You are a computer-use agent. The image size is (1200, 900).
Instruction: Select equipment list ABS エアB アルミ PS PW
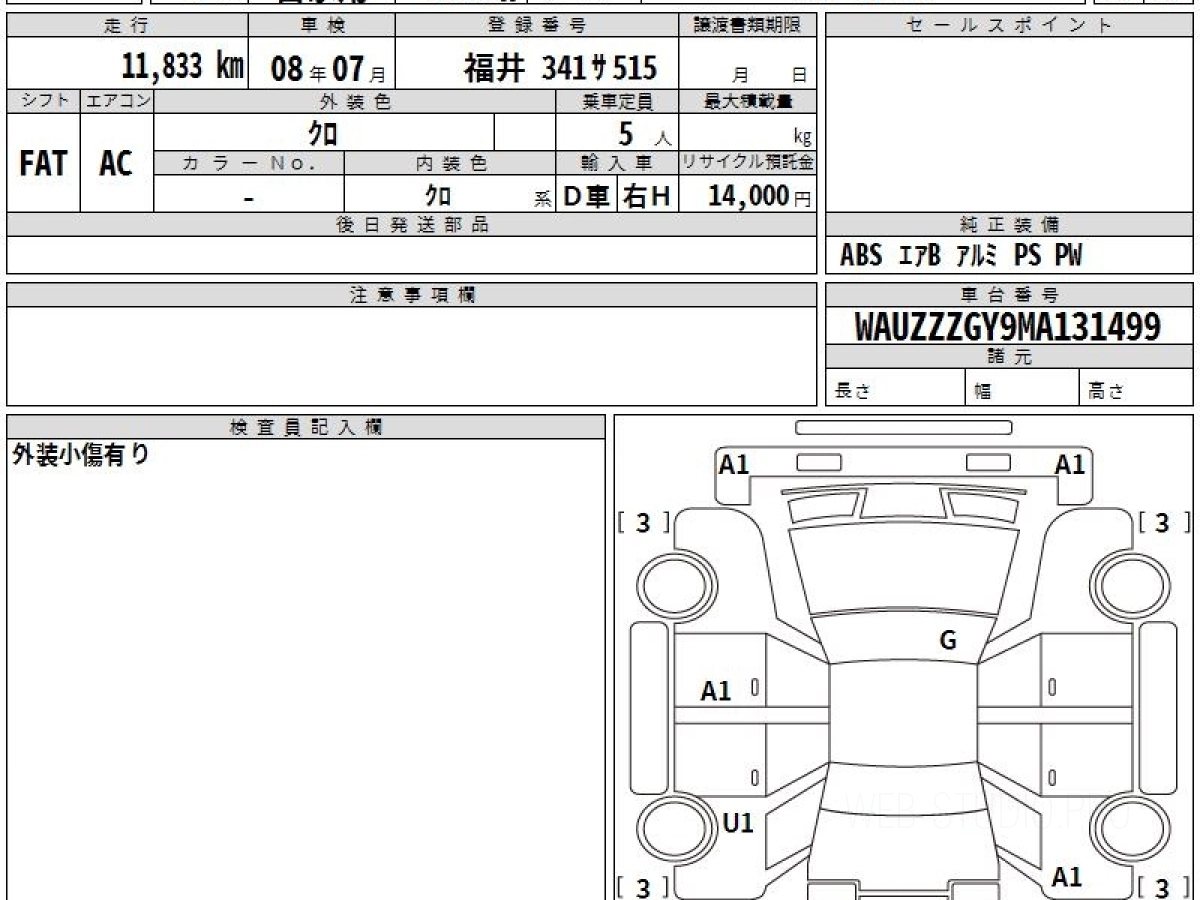point(961,256)
